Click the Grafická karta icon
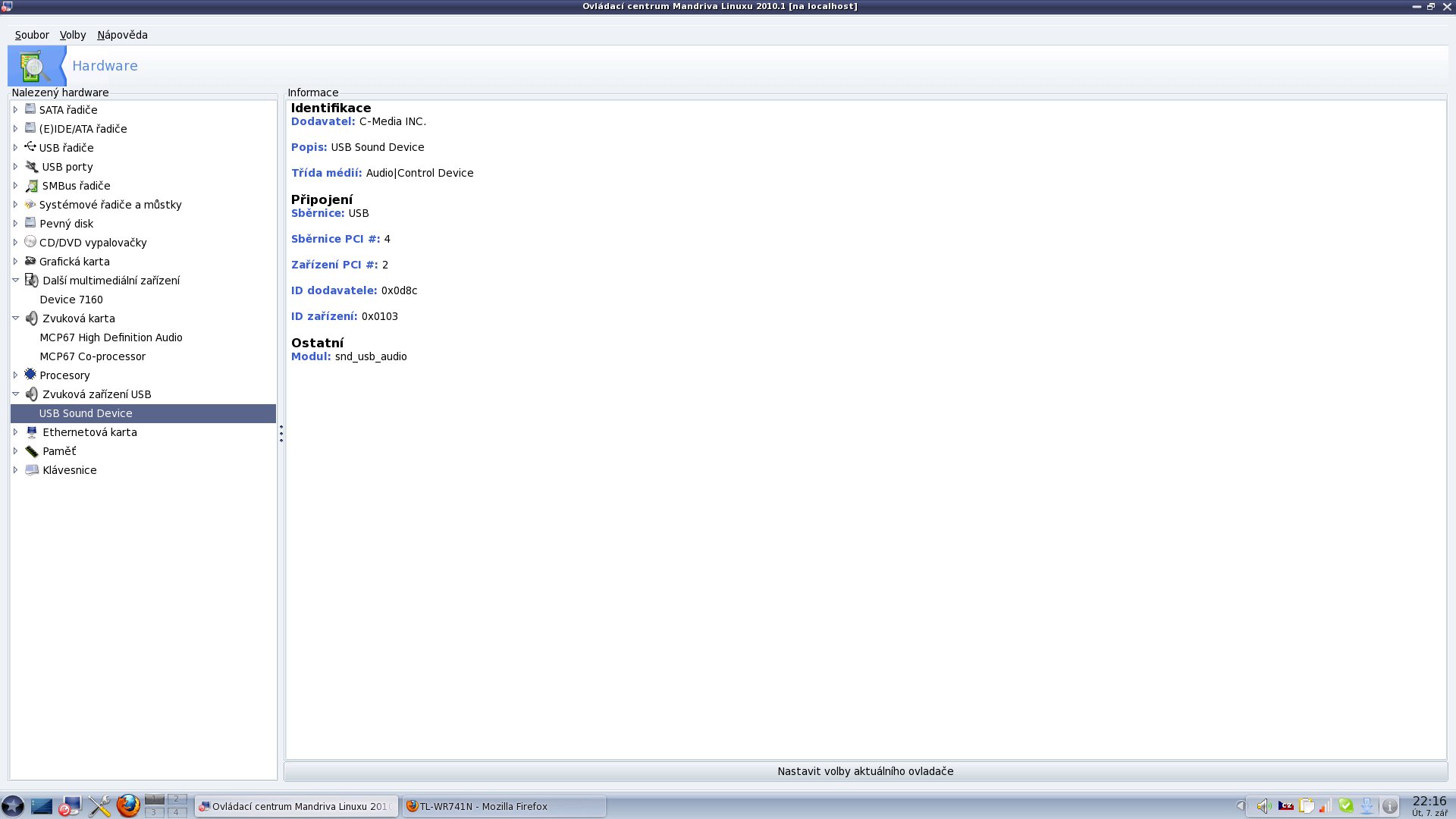Image resolution: width=1456 pixels, height=819 pixels. pyautogui.click(x=30, y=261)
